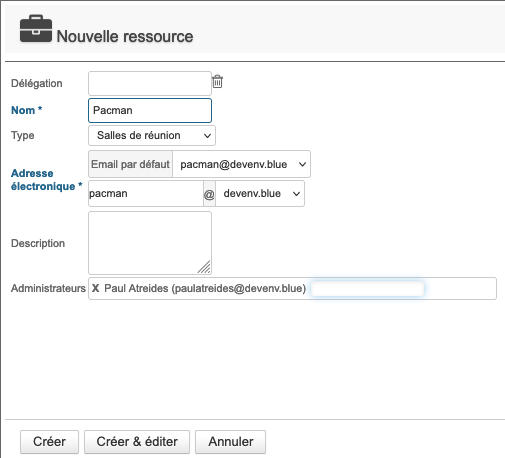Click the Nom * field label

click(27, 110)
